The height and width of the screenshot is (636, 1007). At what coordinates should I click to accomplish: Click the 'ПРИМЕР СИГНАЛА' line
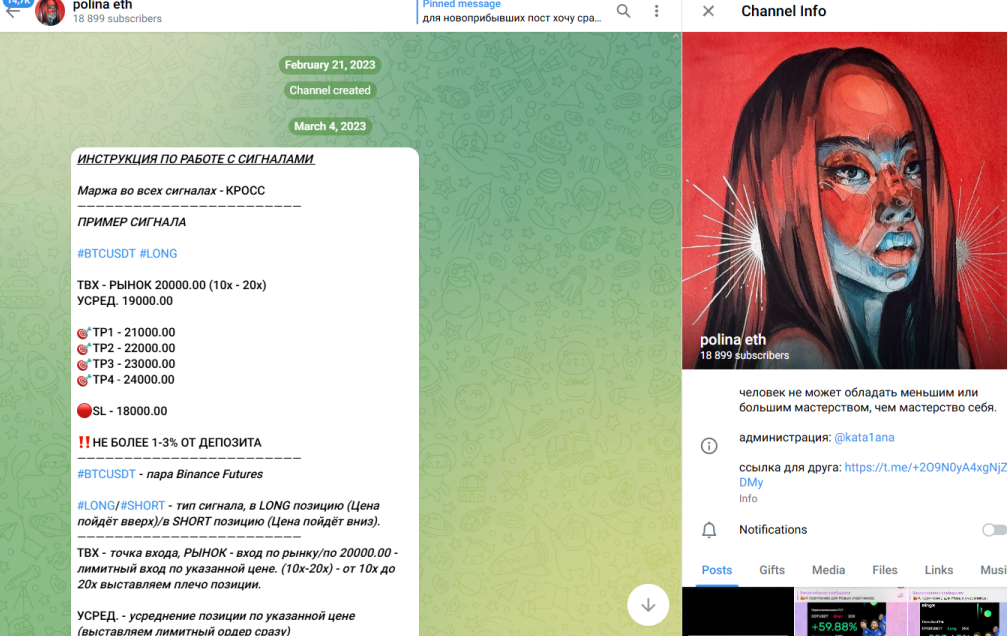(x=132, y=222)
